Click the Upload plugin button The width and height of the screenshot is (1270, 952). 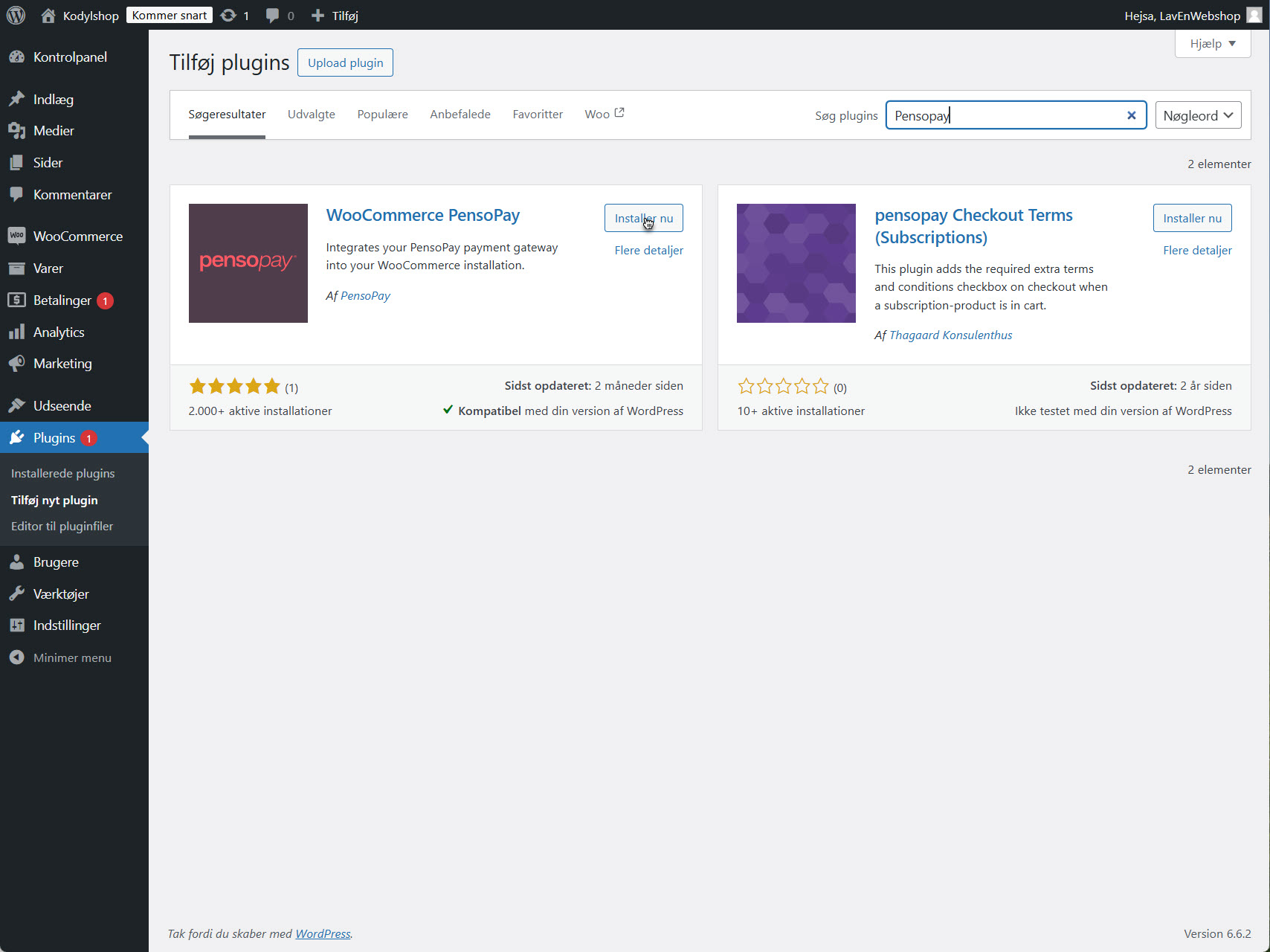click(344, 62)
